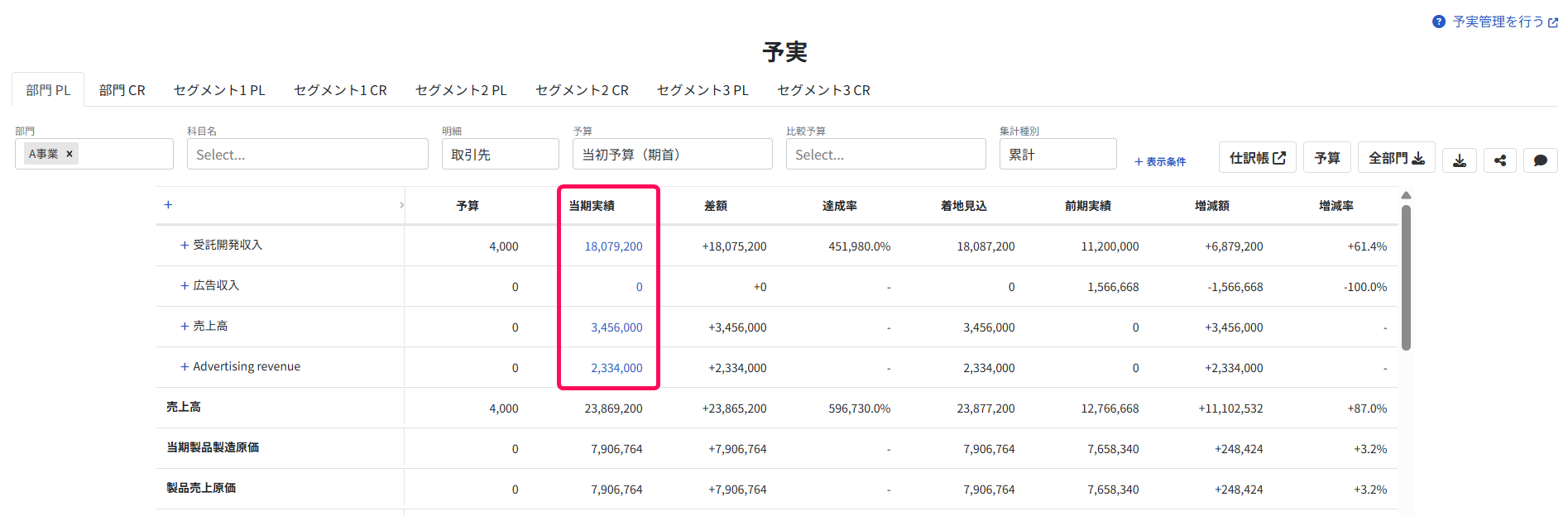Click the 予算 button
The image size is (1568, 516).
point(1327,158)
